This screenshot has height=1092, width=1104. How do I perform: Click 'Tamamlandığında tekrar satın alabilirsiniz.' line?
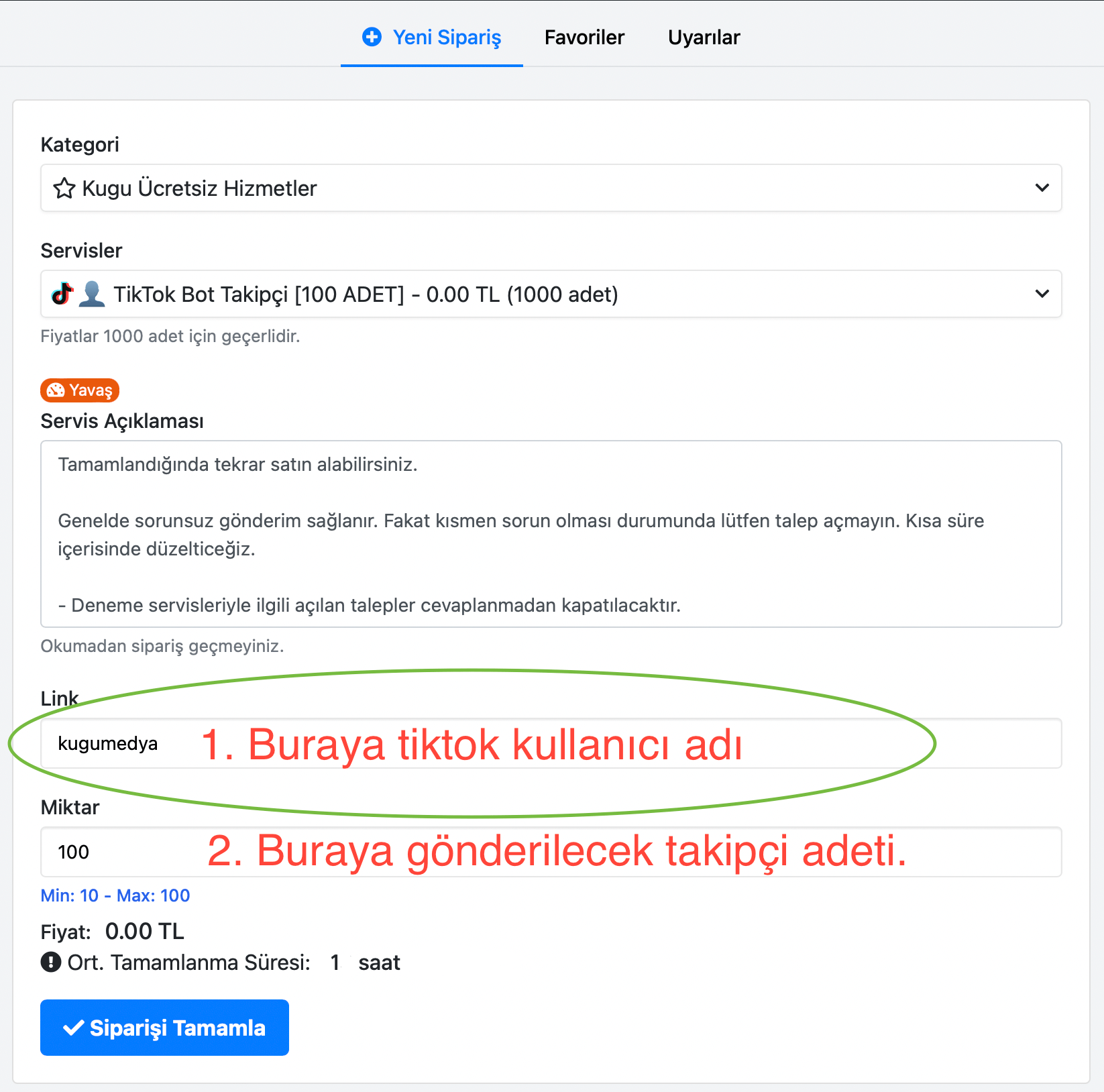tap(238, 464)
